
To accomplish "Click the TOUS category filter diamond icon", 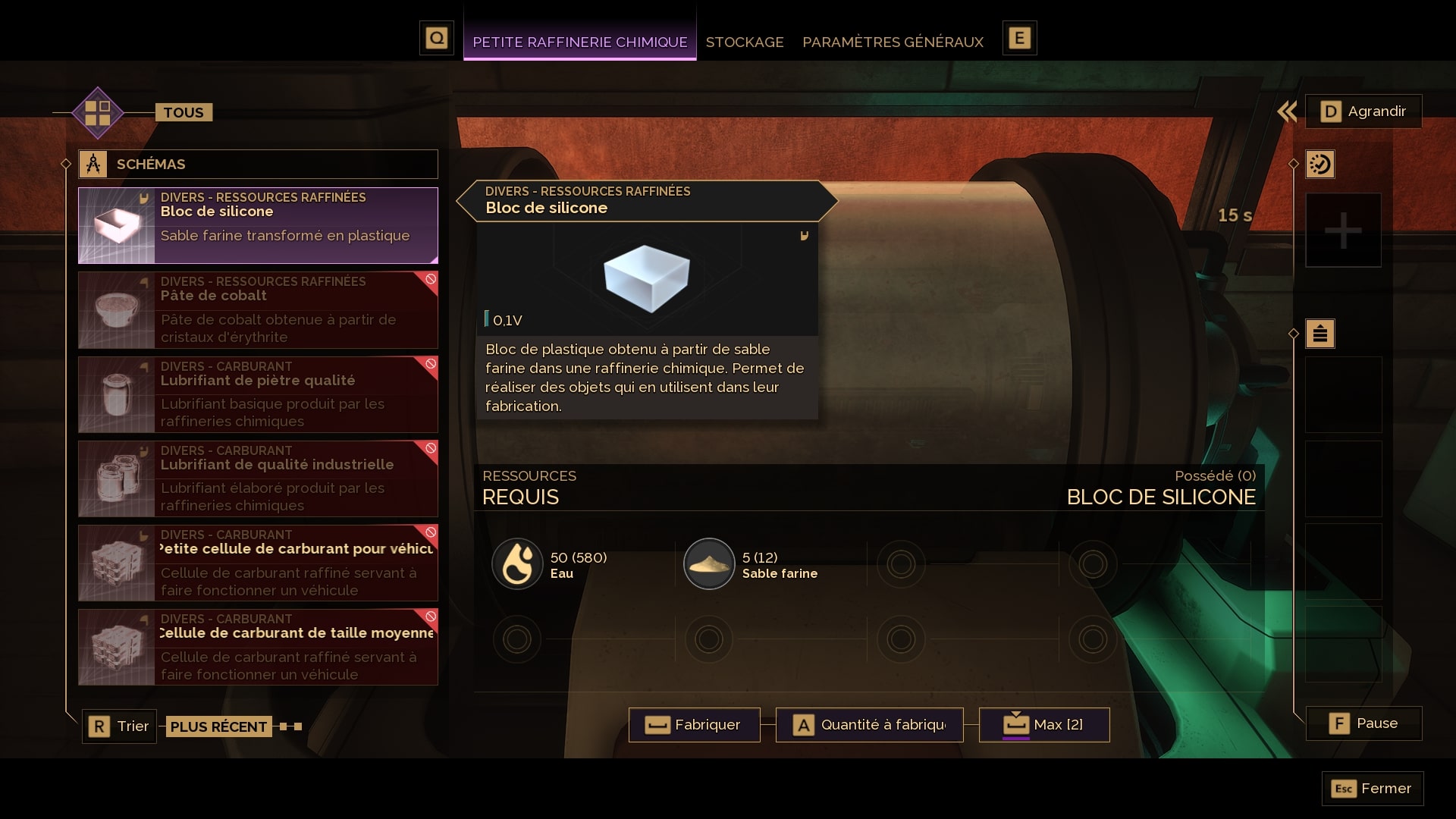I will click(98, 112).
